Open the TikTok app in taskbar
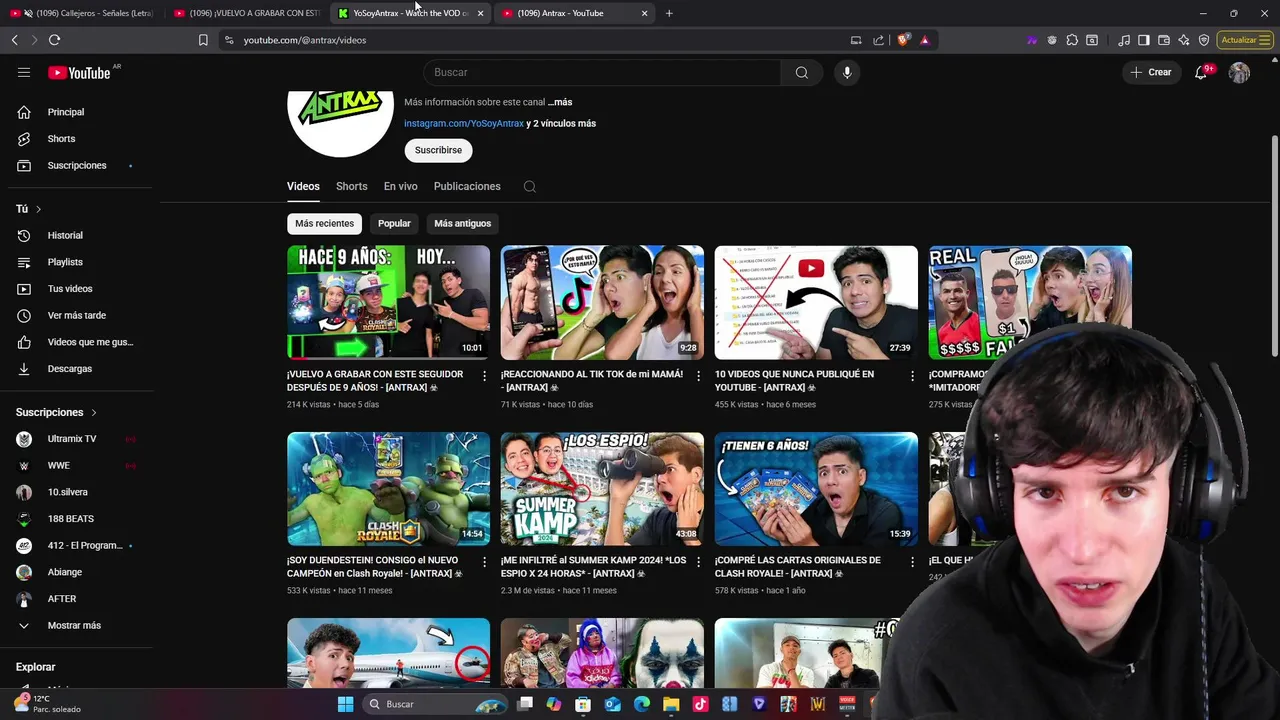Viewport: 1280px width, 720px height. point(700,704)
